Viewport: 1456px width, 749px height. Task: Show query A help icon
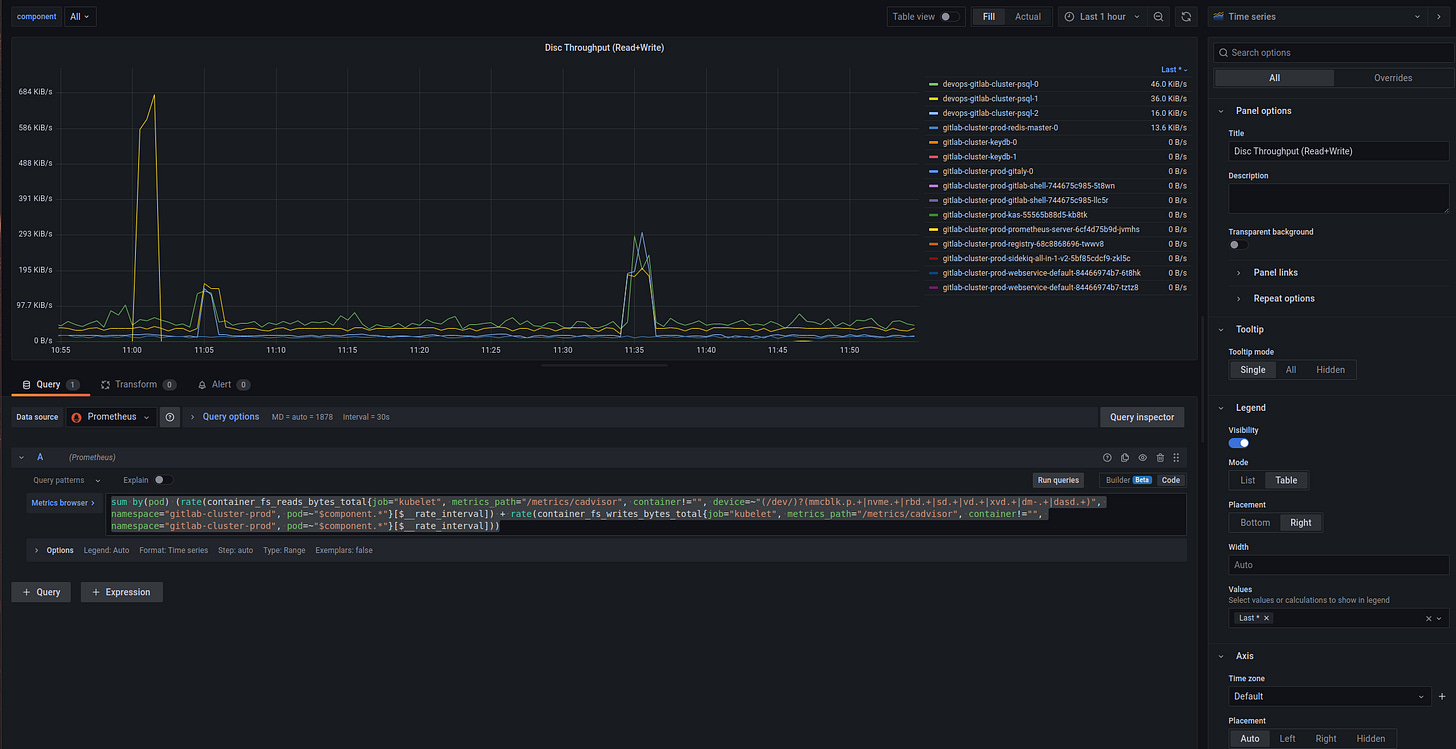tap(1107, 457)
